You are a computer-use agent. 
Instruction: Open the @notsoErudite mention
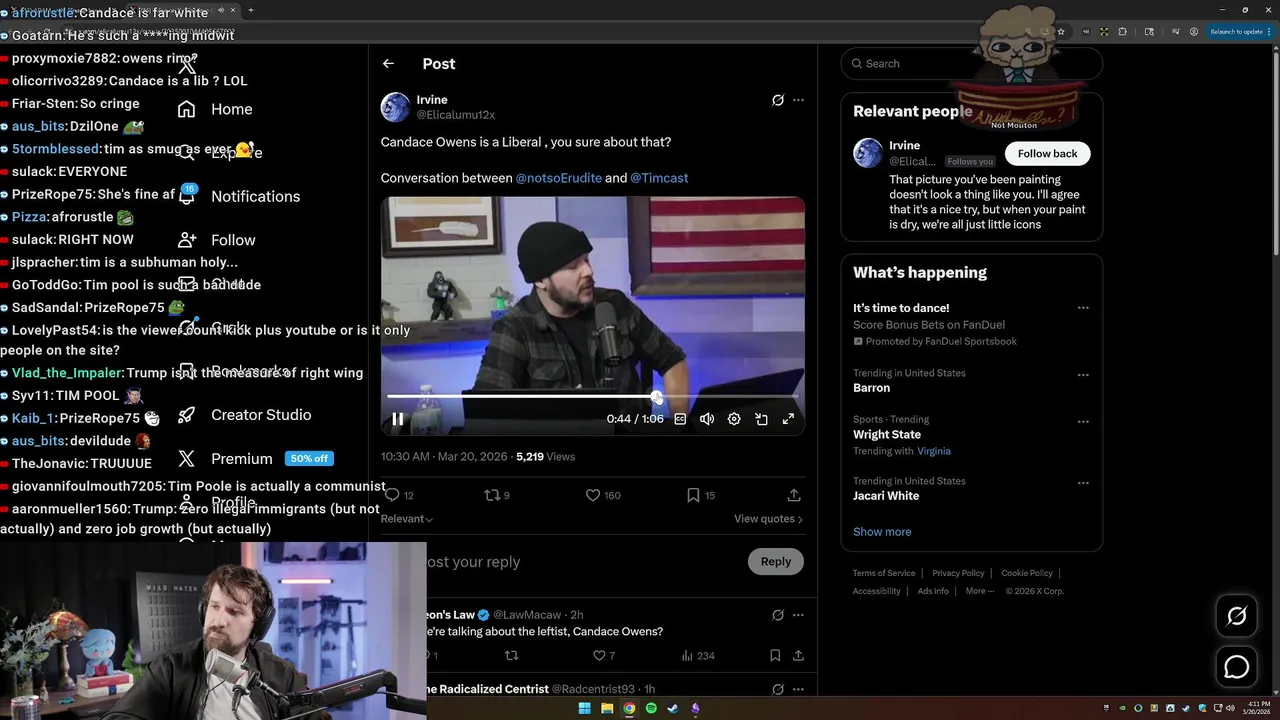pos(558,178)
